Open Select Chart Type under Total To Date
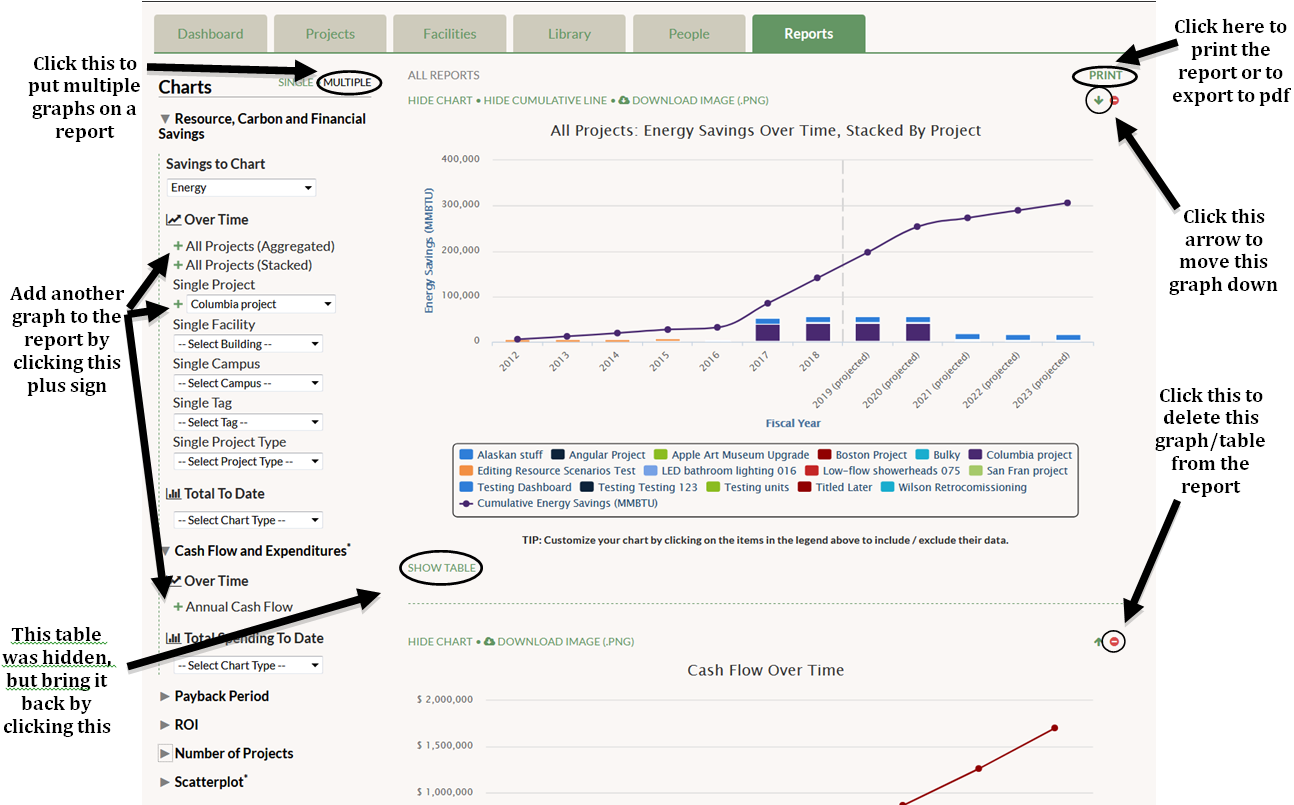The image size is (1294, 805). tap(248, 520)
